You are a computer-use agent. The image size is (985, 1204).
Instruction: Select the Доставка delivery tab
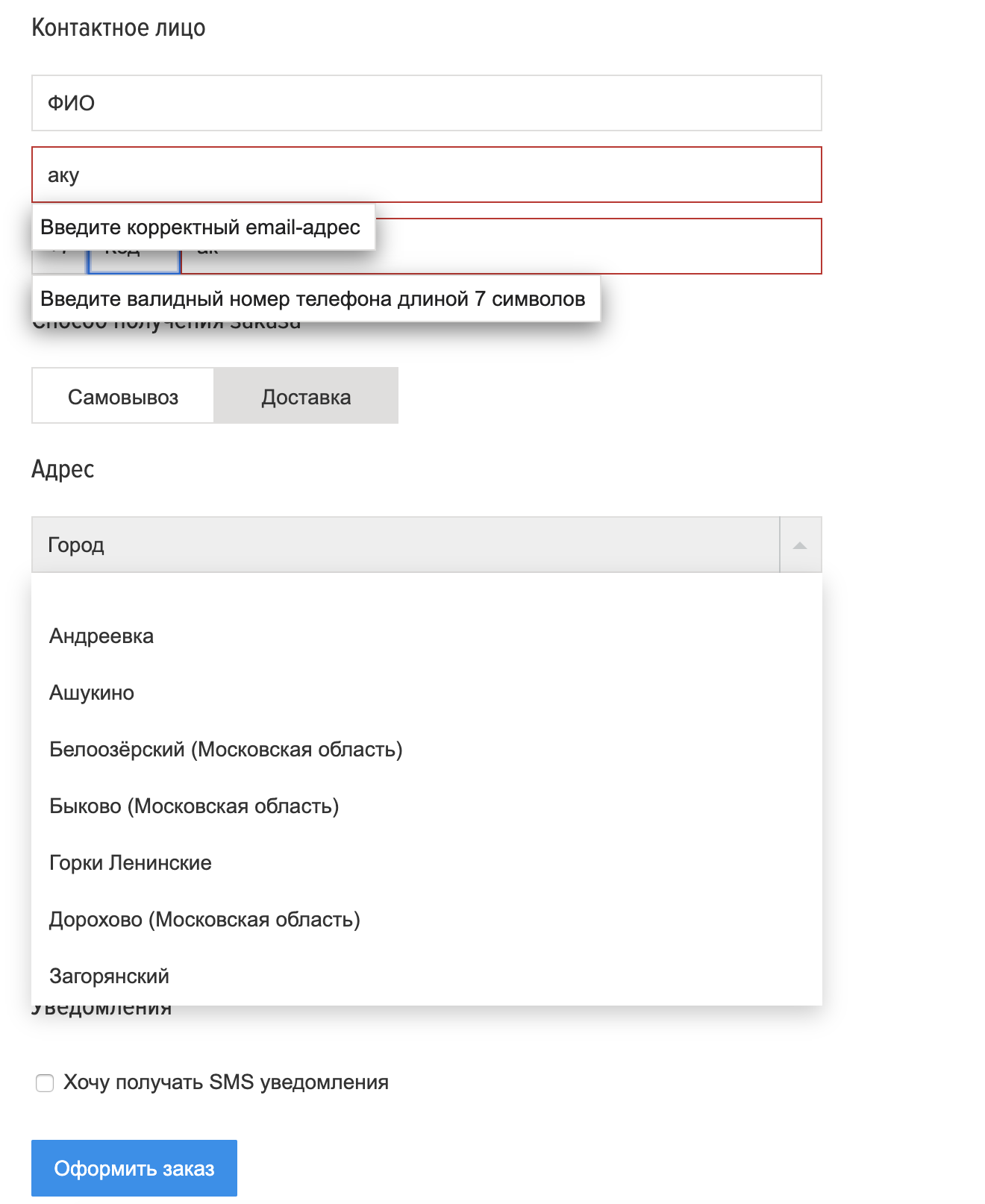(306, 396)
